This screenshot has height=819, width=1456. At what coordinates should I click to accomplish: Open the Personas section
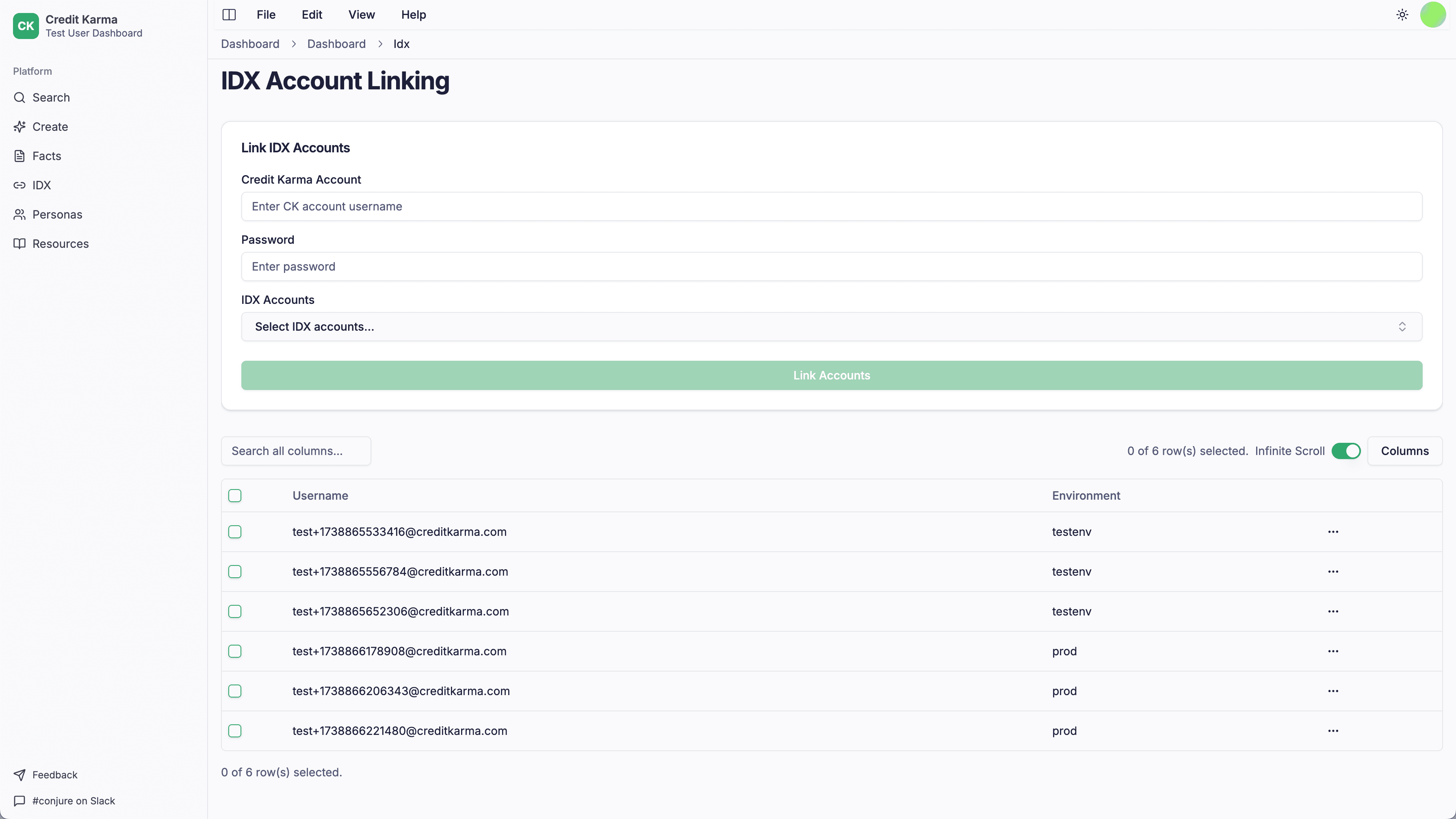(x=56, y=214)
